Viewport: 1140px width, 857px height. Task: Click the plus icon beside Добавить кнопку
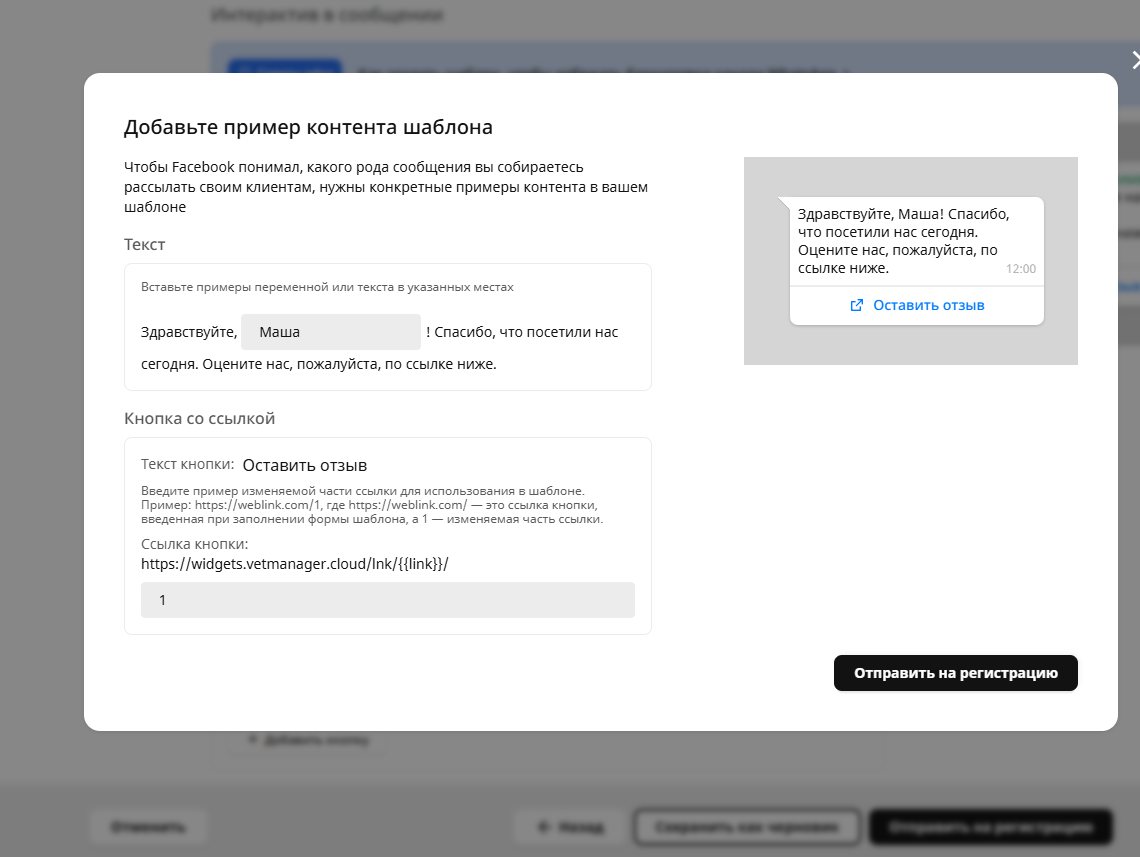pos(251,741)
